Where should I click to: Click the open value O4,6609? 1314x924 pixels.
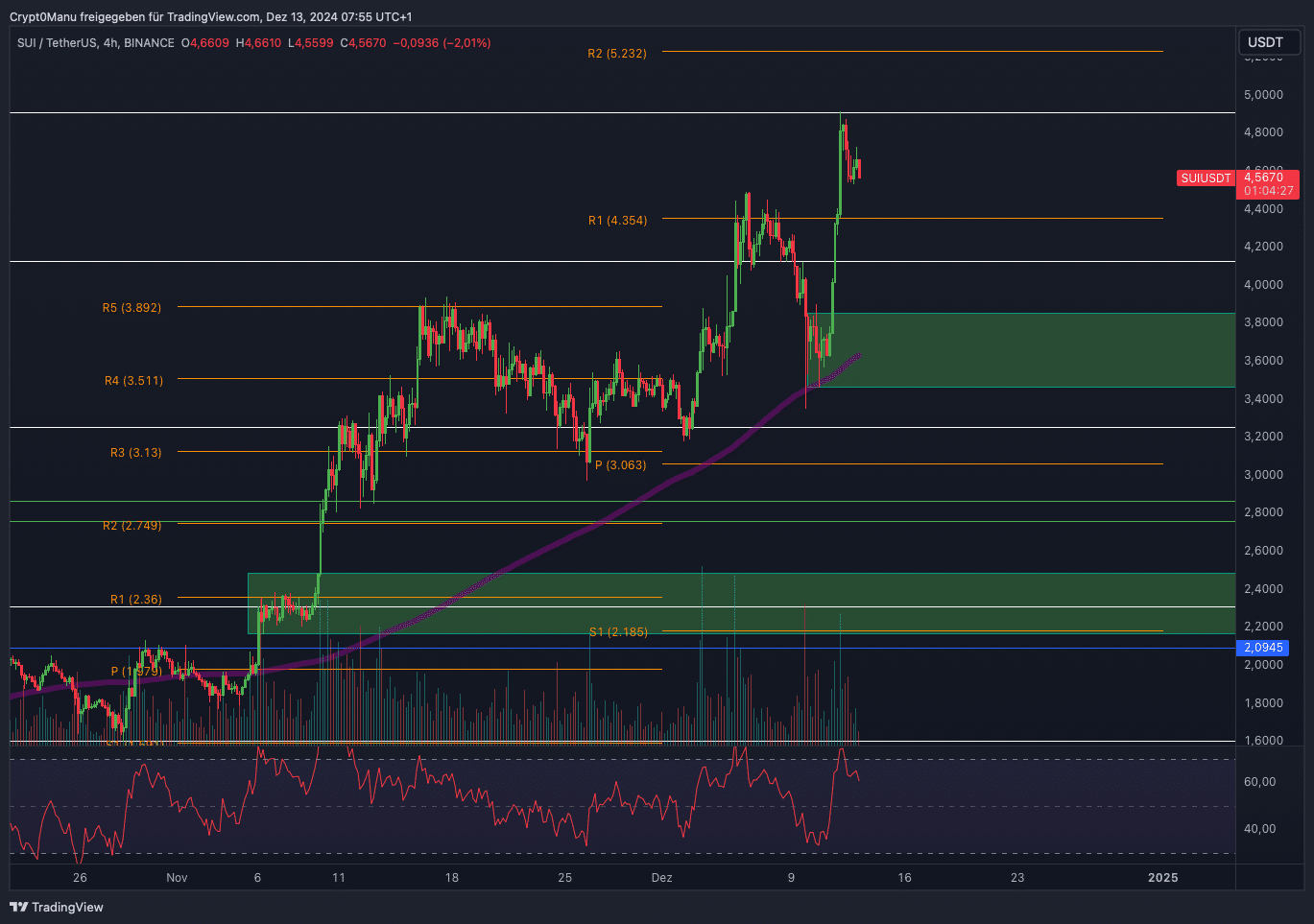[x=205, y=43]
